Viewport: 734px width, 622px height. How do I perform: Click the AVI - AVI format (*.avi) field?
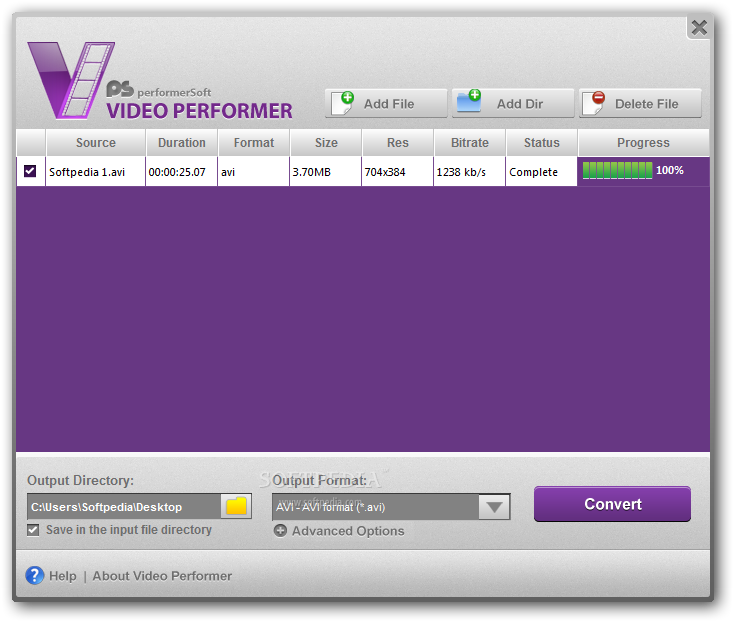(375, 507)
